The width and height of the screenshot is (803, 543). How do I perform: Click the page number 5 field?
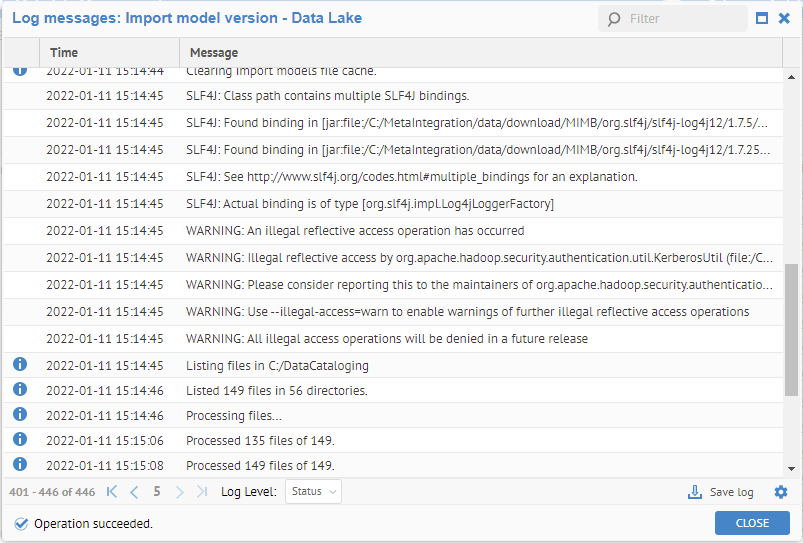click(x=157, y=491)
